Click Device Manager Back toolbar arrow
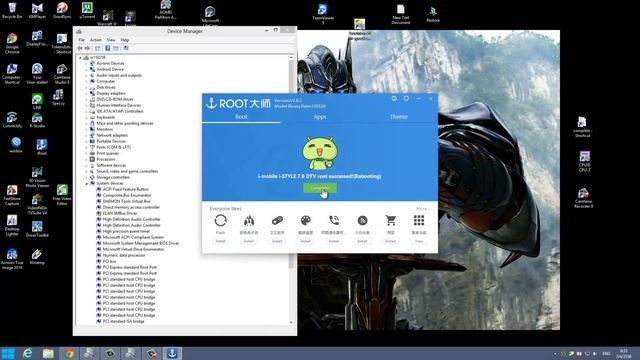640x360 pixels. (80, 48)
